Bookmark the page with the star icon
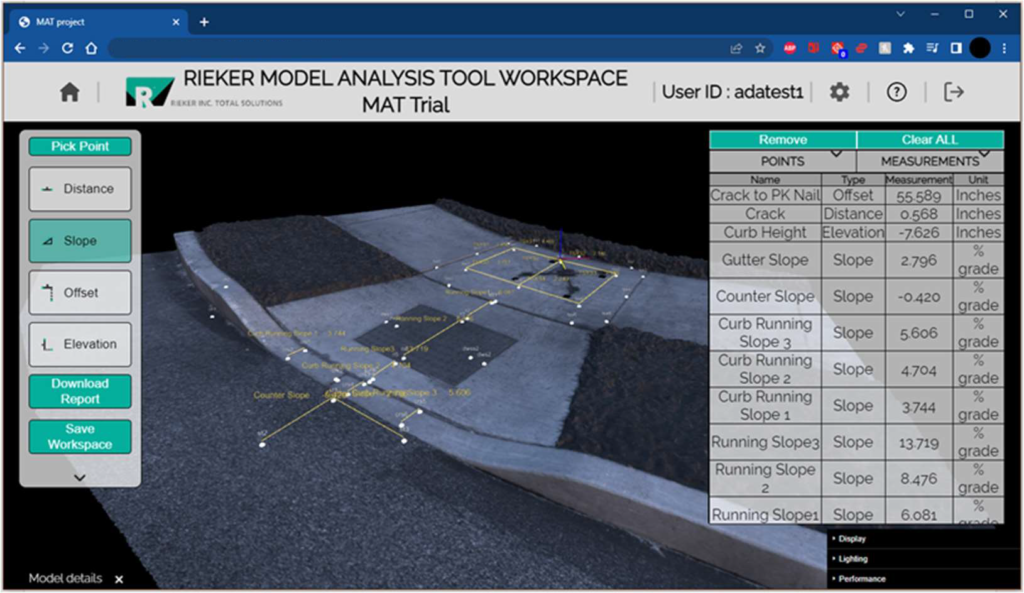This screenshot has height=593, width=1024. pos(760,48)
